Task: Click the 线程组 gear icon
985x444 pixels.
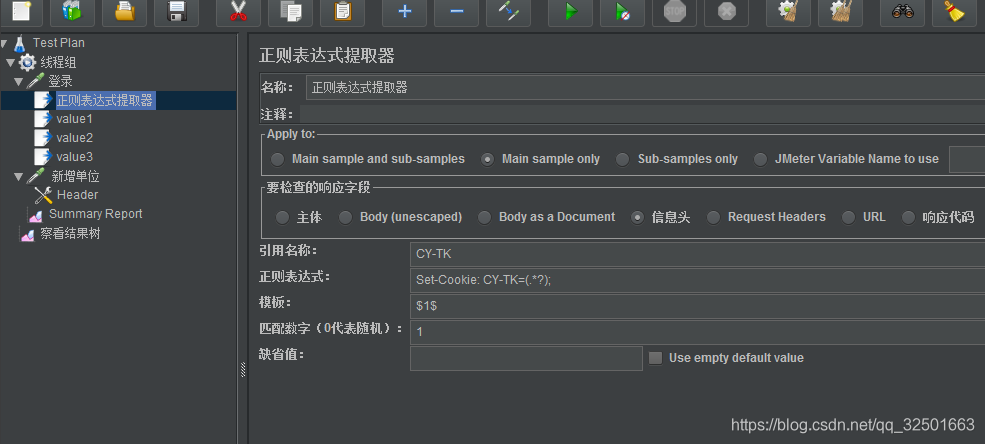Action: (27, 62)
